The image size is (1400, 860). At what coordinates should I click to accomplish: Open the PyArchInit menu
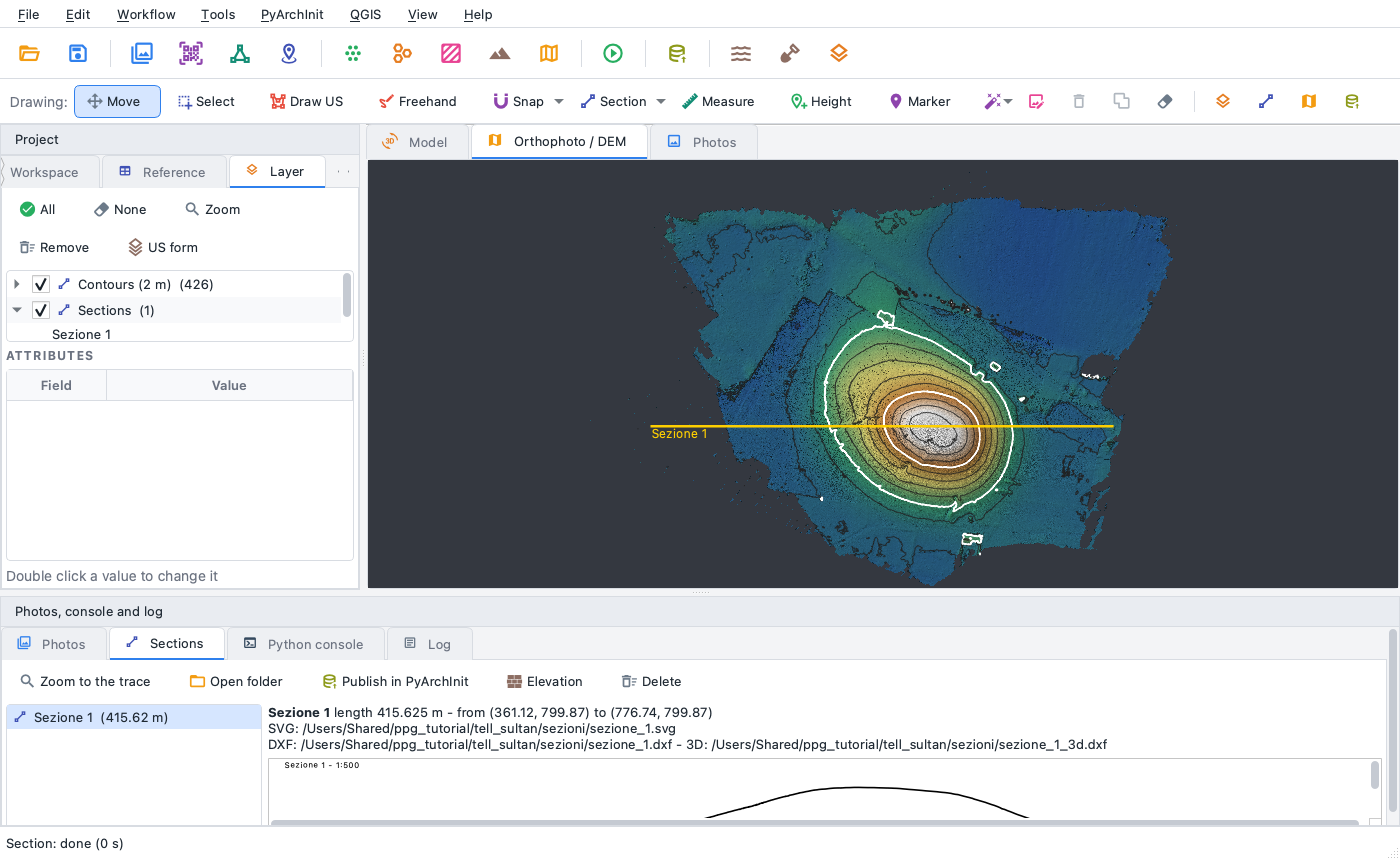coord(292,14)
